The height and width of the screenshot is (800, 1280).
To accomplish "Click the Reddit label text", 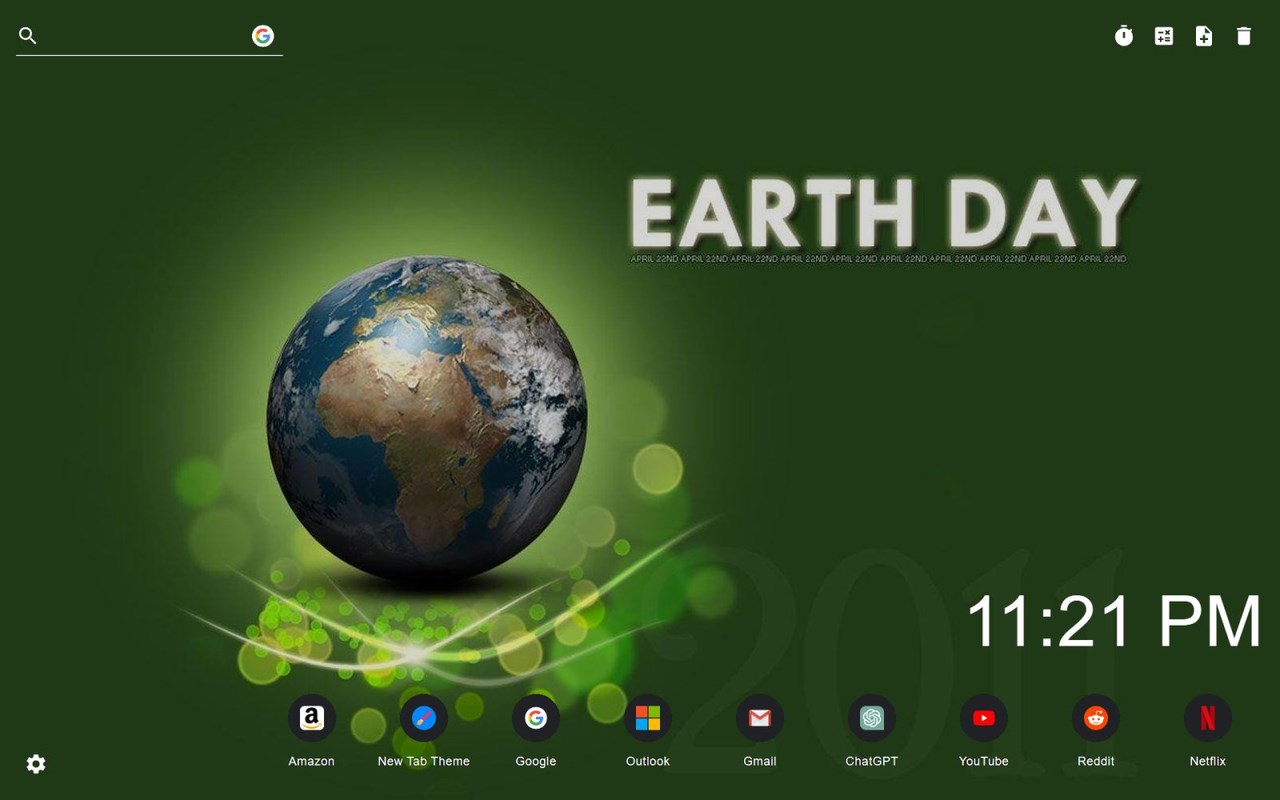I will (x=1096, y=761).
